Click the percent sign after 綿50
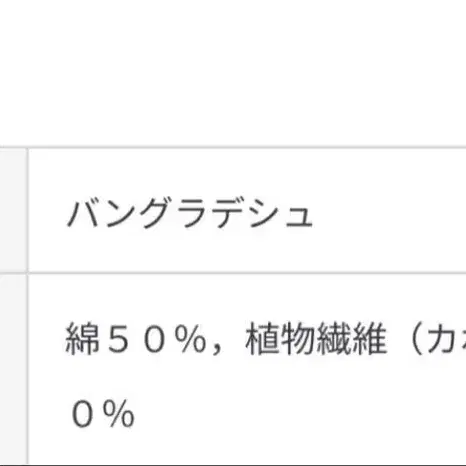 tap(191, 339)
